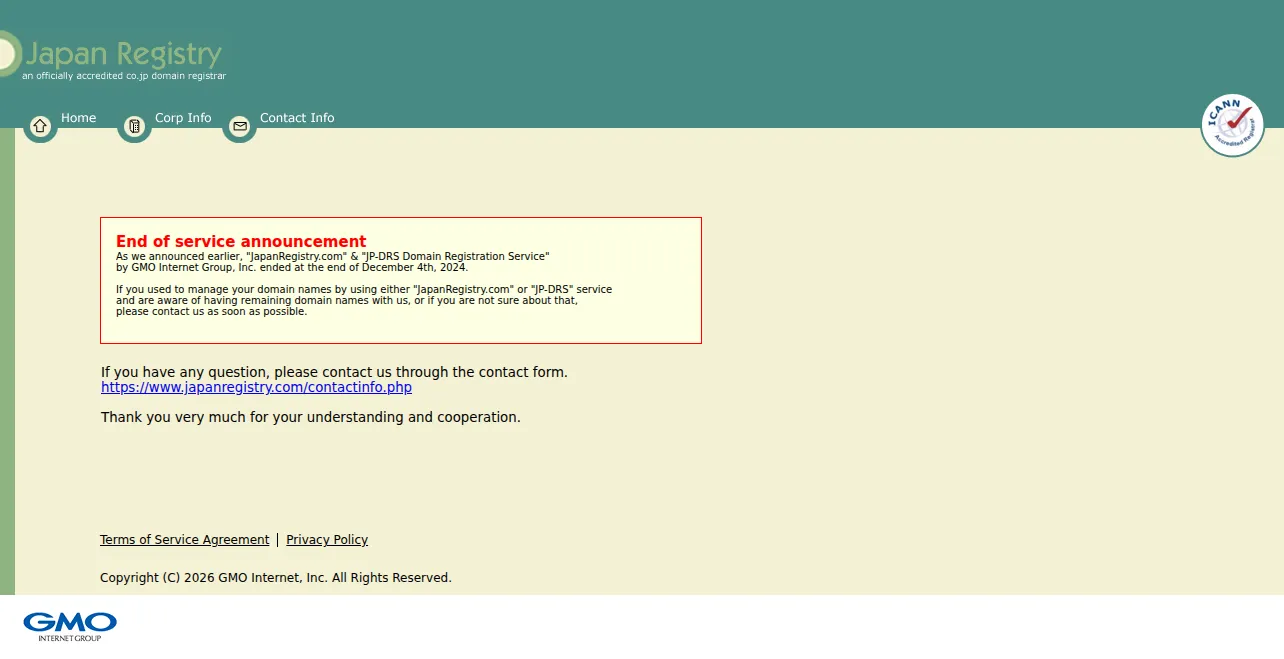Click the 'ended at the end of December 4th, 2024' line
Screen dimensions: 1284x659
(292, 268)
